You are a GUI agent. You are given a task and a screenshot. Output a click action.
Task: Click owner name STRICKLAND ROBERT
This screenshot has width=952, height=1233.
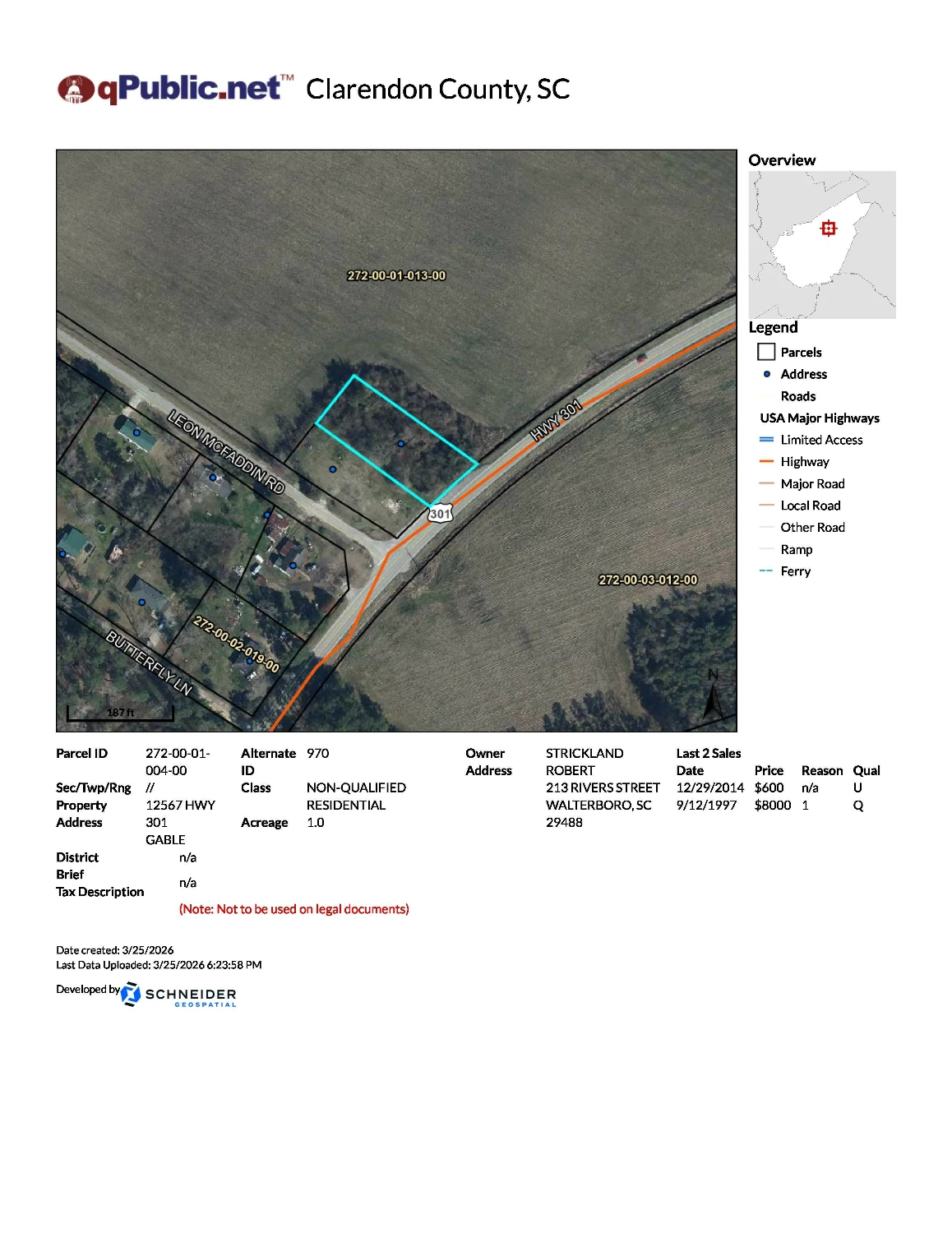click(585, 762)
